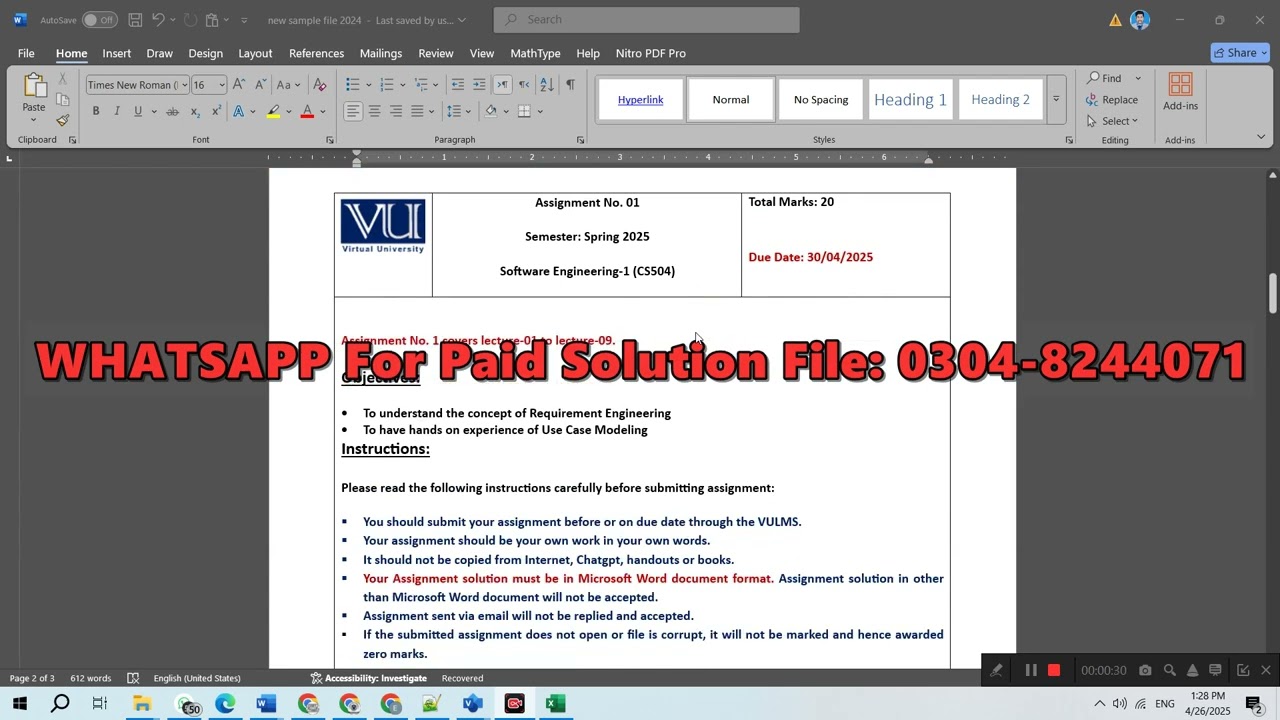Apply red font color
The height and width of the screenshot is (720, 1280).
coord(307,111)
